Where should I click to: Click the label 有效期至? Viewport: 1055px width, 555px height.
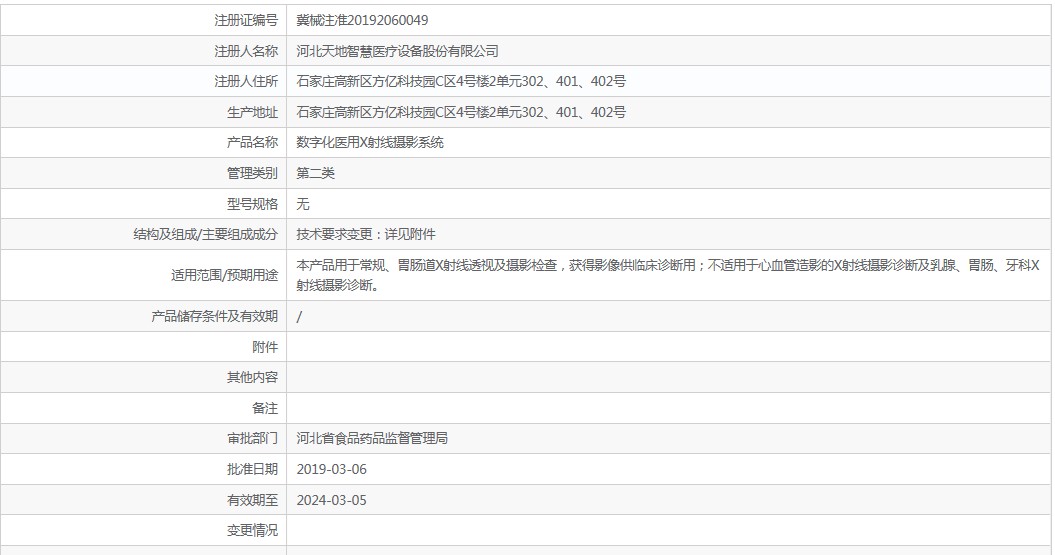[x=252, y=501]
